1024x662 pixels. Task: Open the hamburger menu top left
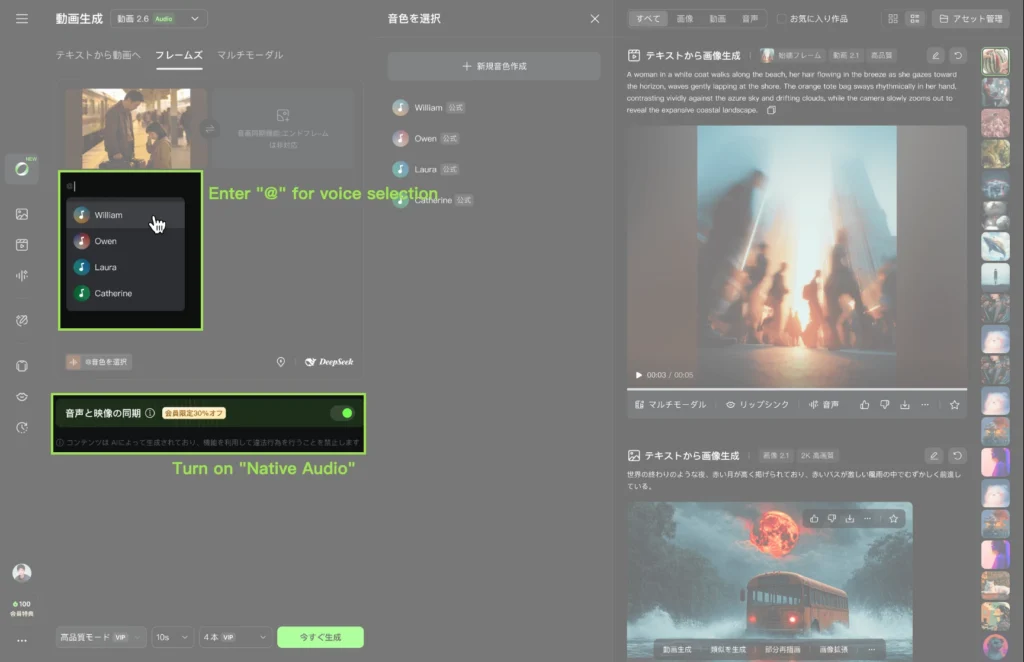tap(22, 17)
